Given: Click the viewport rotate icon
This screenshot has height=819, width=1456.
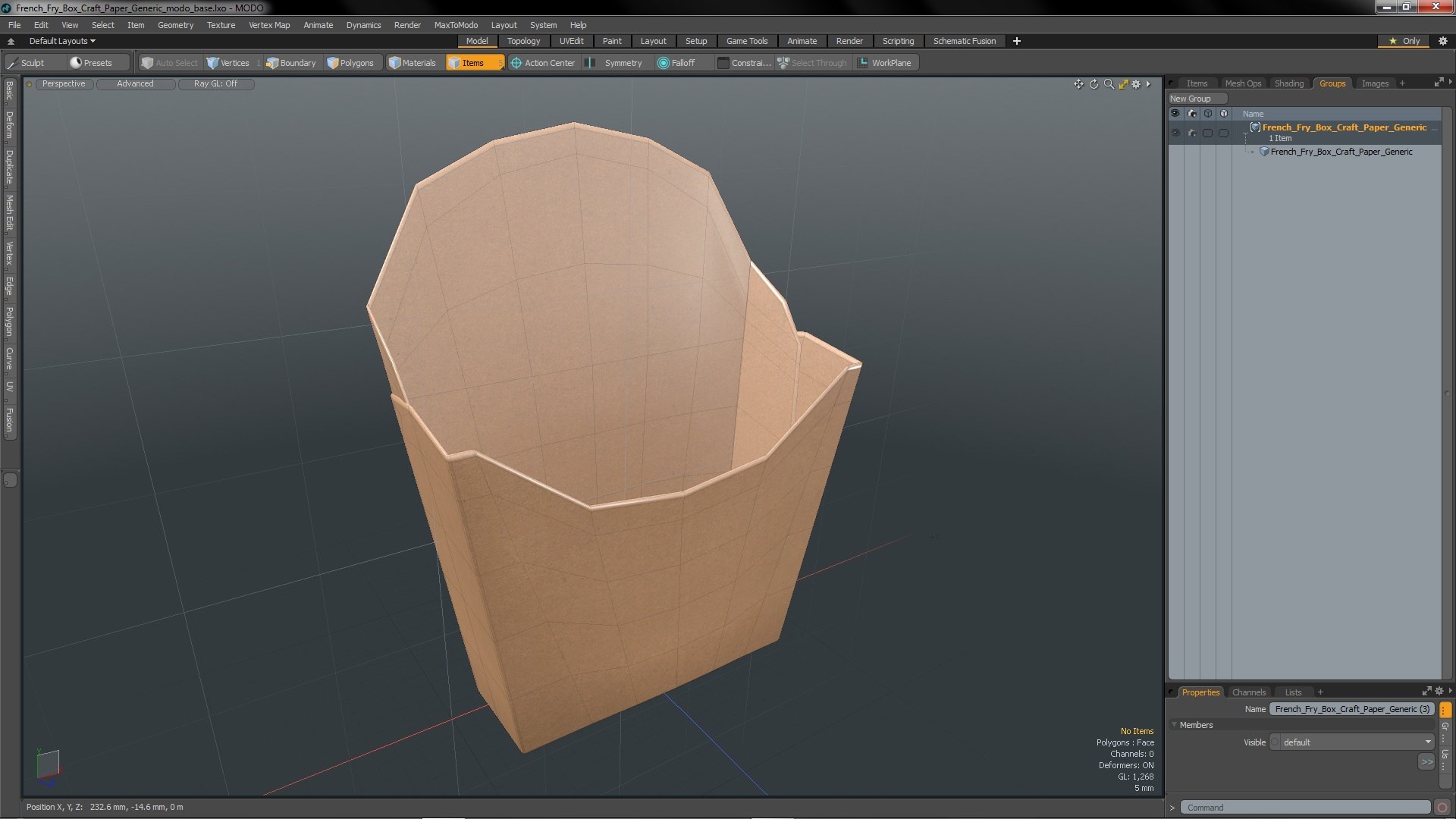Looking at the screenshot, I should click(1094, 84).
